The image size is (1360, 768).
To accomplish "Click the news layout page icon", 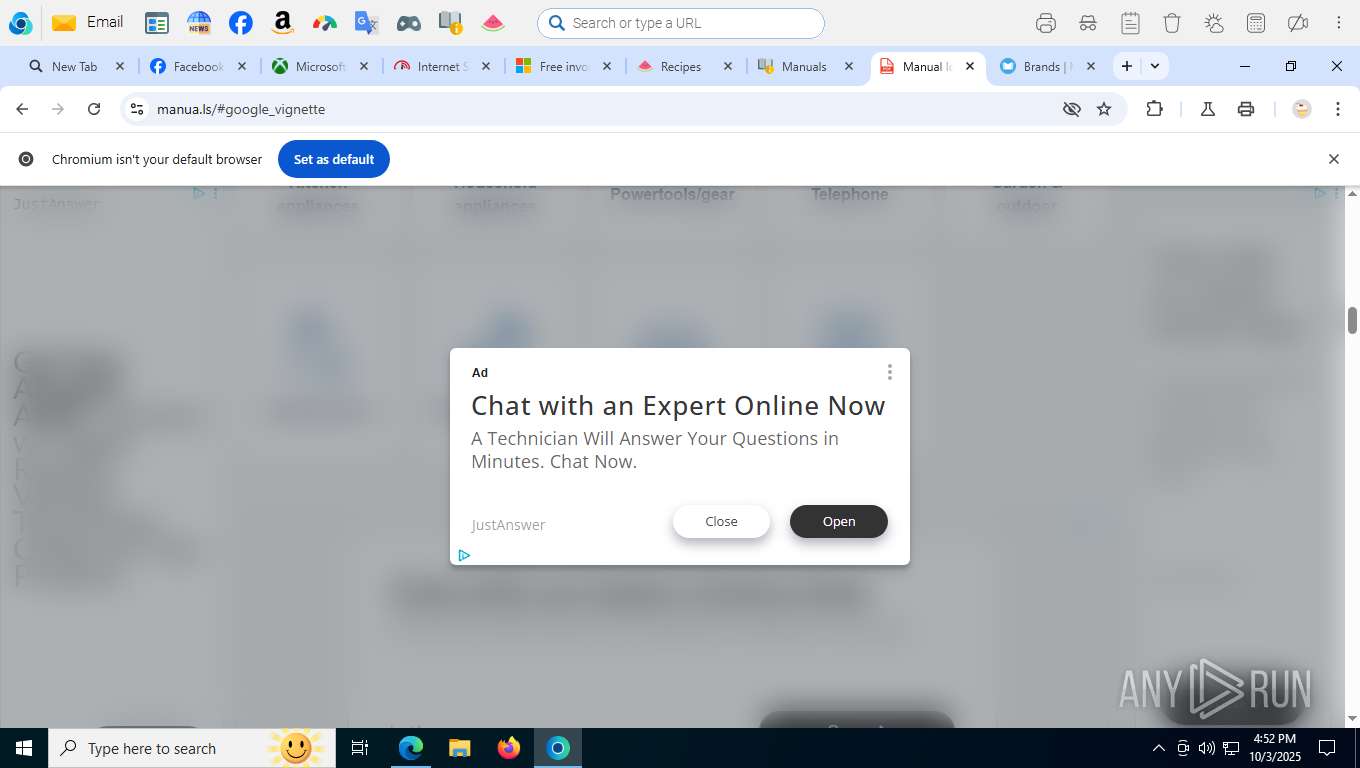I will click(157, 23).
